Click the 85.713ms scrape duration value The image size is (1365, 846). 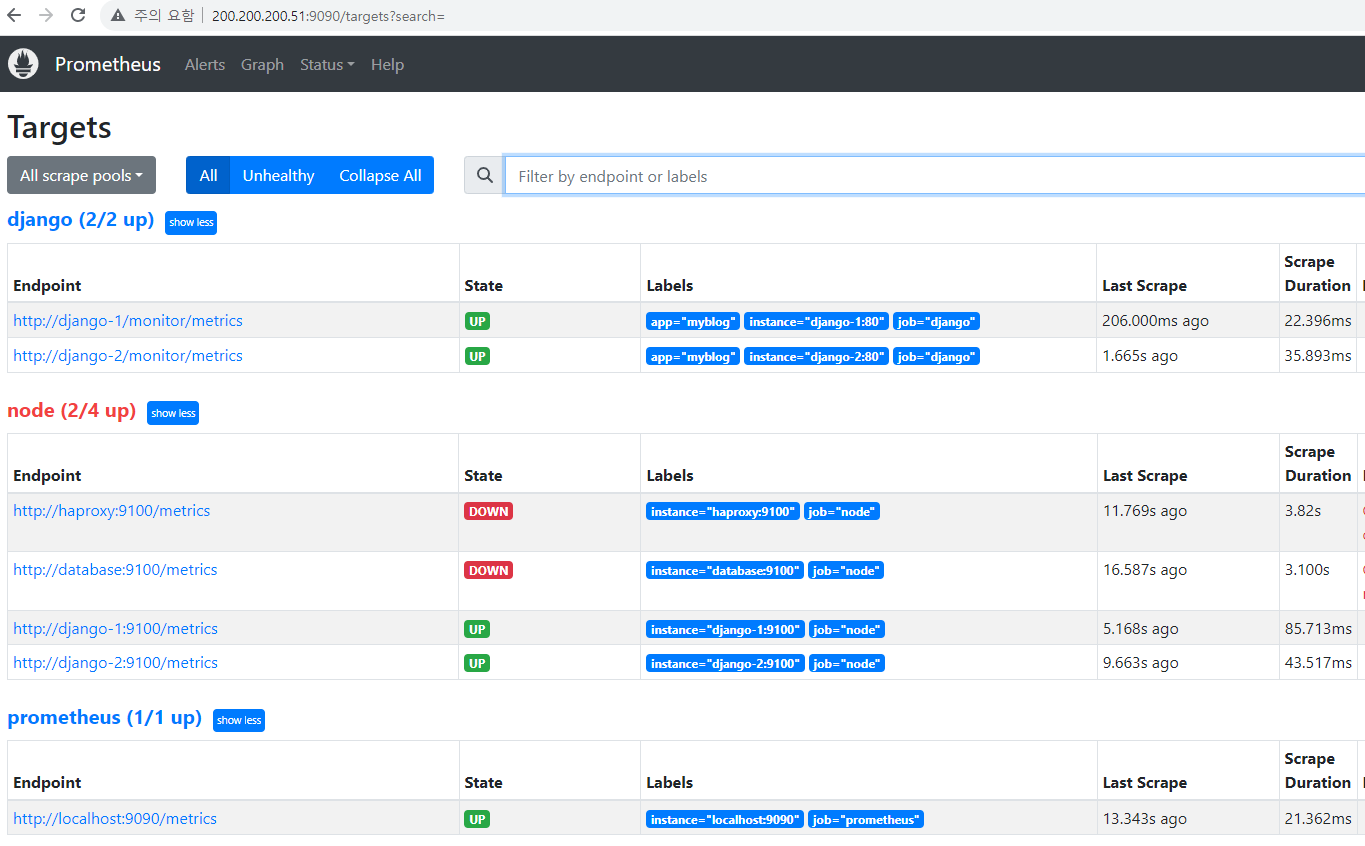[x=1318, y=629]
